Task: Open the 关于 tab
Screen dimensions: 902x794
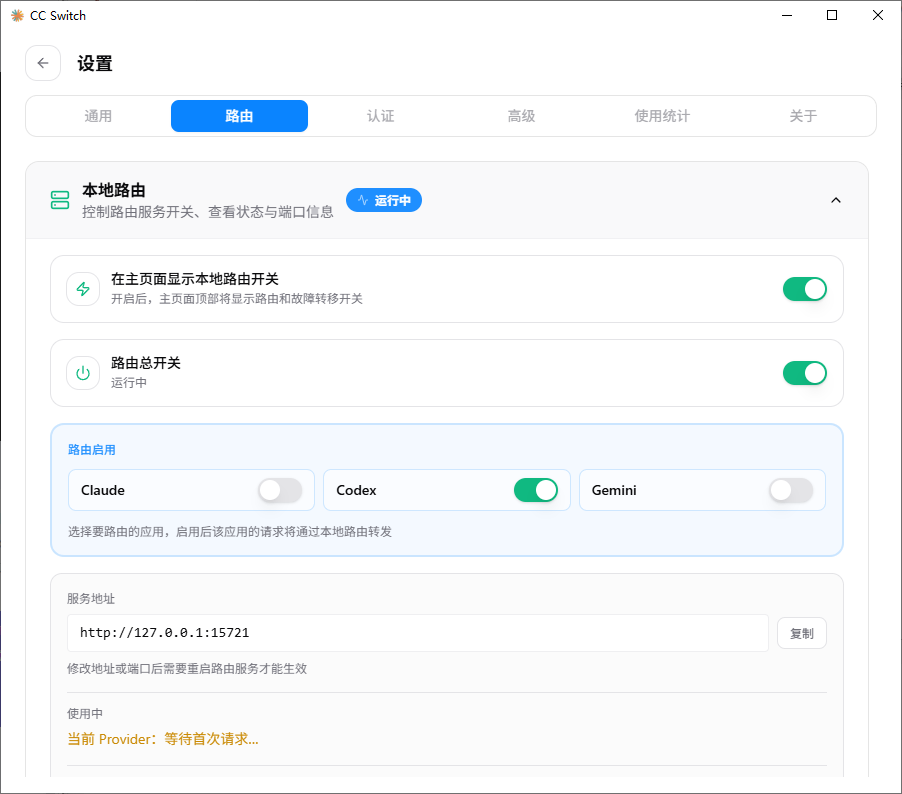Action: tap(803, 116)
